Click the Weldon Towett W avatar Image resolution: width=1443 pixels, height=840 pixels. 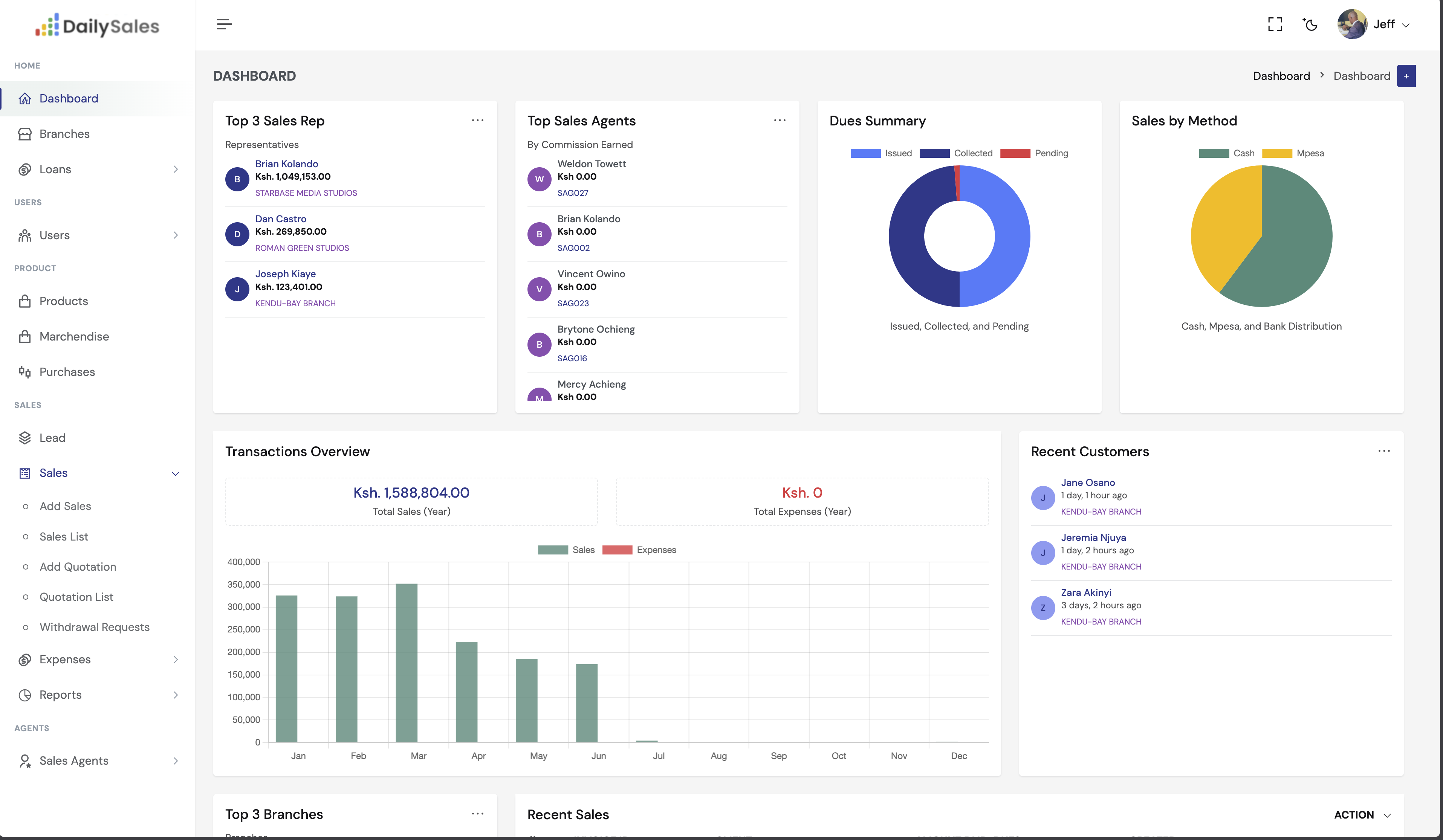click(x=539, y=179)
